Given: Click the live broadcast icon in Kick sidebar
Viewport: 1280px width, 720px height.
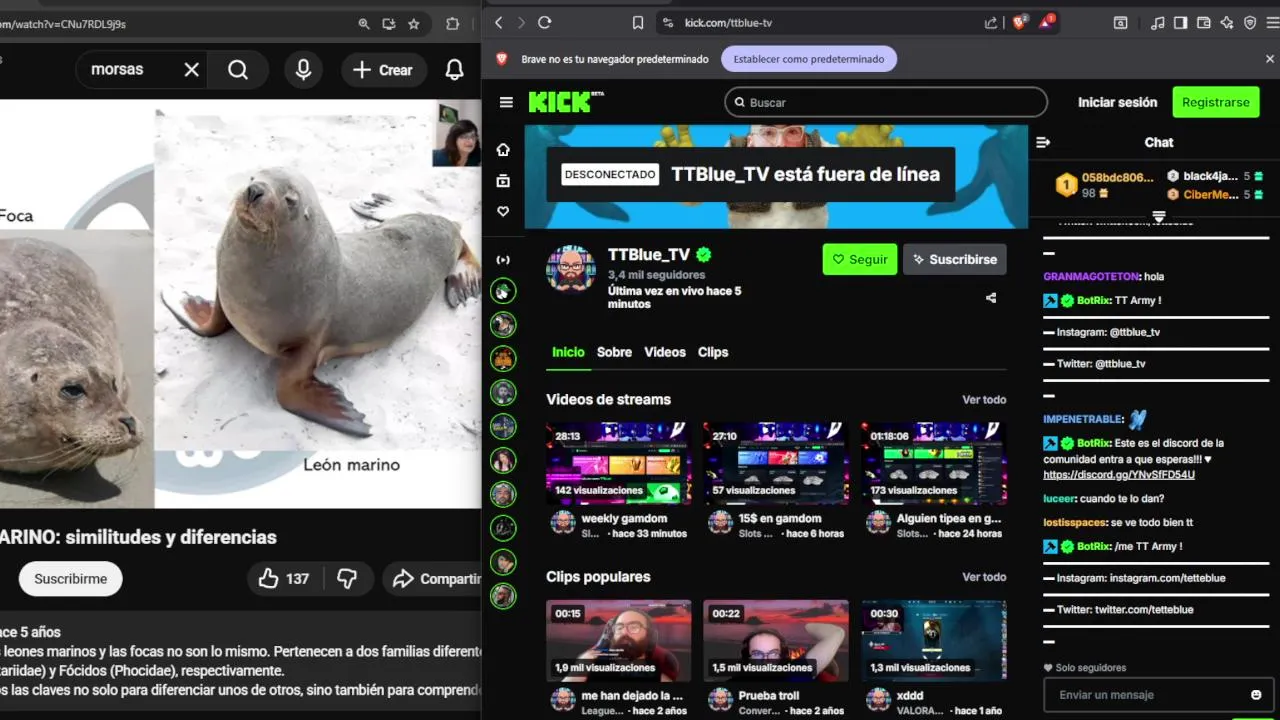Looking at the screenshot, I should click(503, 260).
